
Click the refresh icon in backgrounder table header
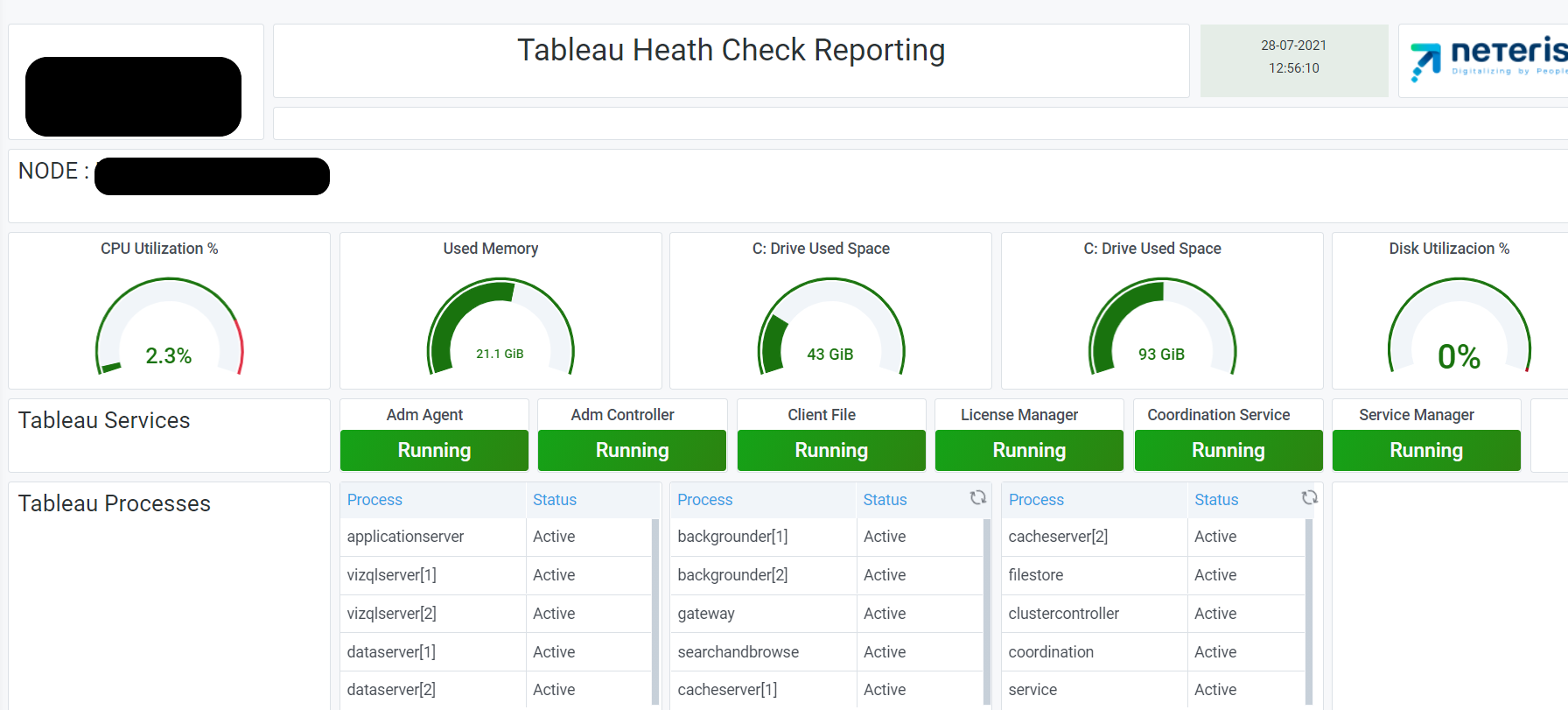coord(977,497)
